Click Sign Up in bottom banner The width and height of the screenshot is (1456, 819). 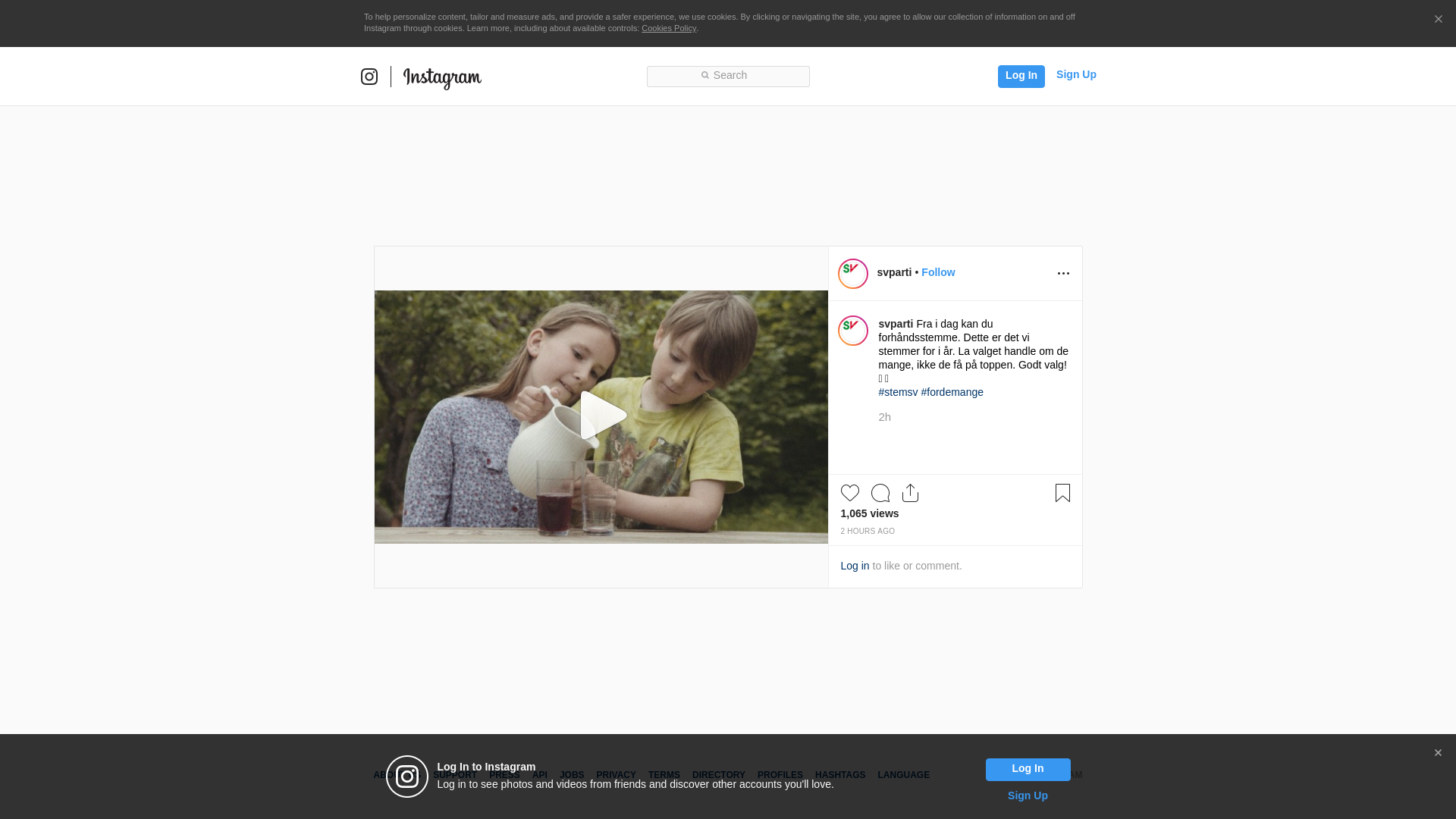tap(1028, 795)
